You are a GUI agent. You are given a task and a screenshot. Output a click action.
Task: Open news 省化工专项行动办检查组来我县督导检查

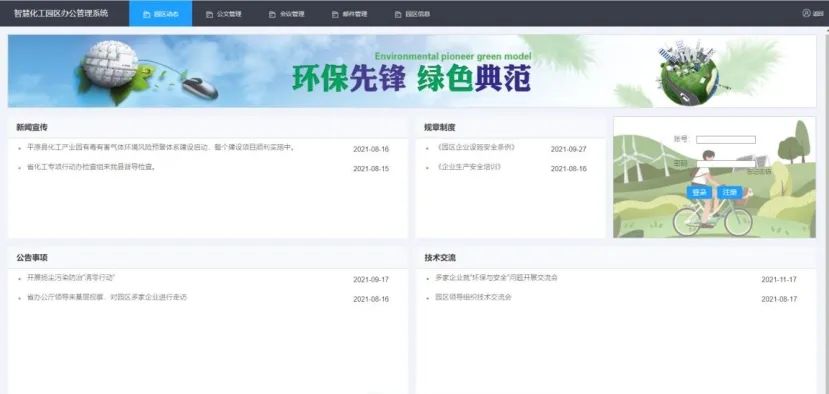point(91,167)
